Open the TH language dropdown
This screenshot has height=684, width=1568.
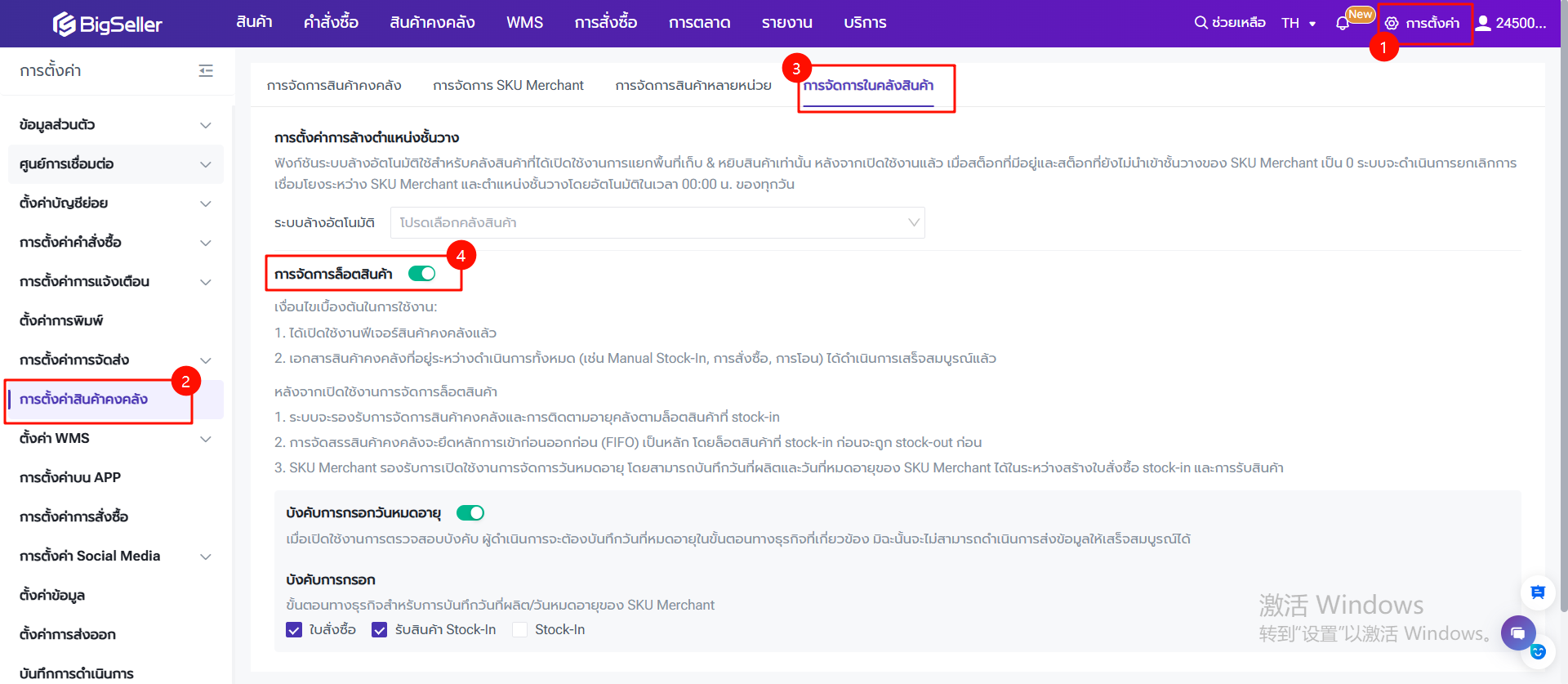pyautogui.click(x=1298, y=23)
